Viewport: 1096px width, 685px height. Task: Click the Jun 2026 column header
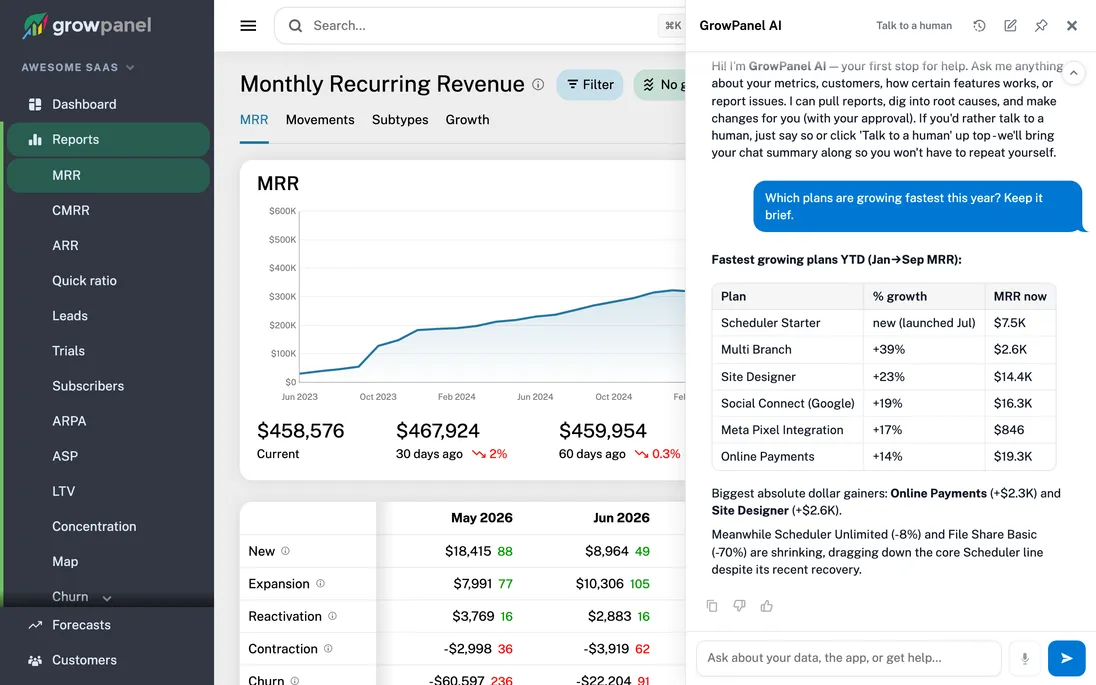pos(621,518)
